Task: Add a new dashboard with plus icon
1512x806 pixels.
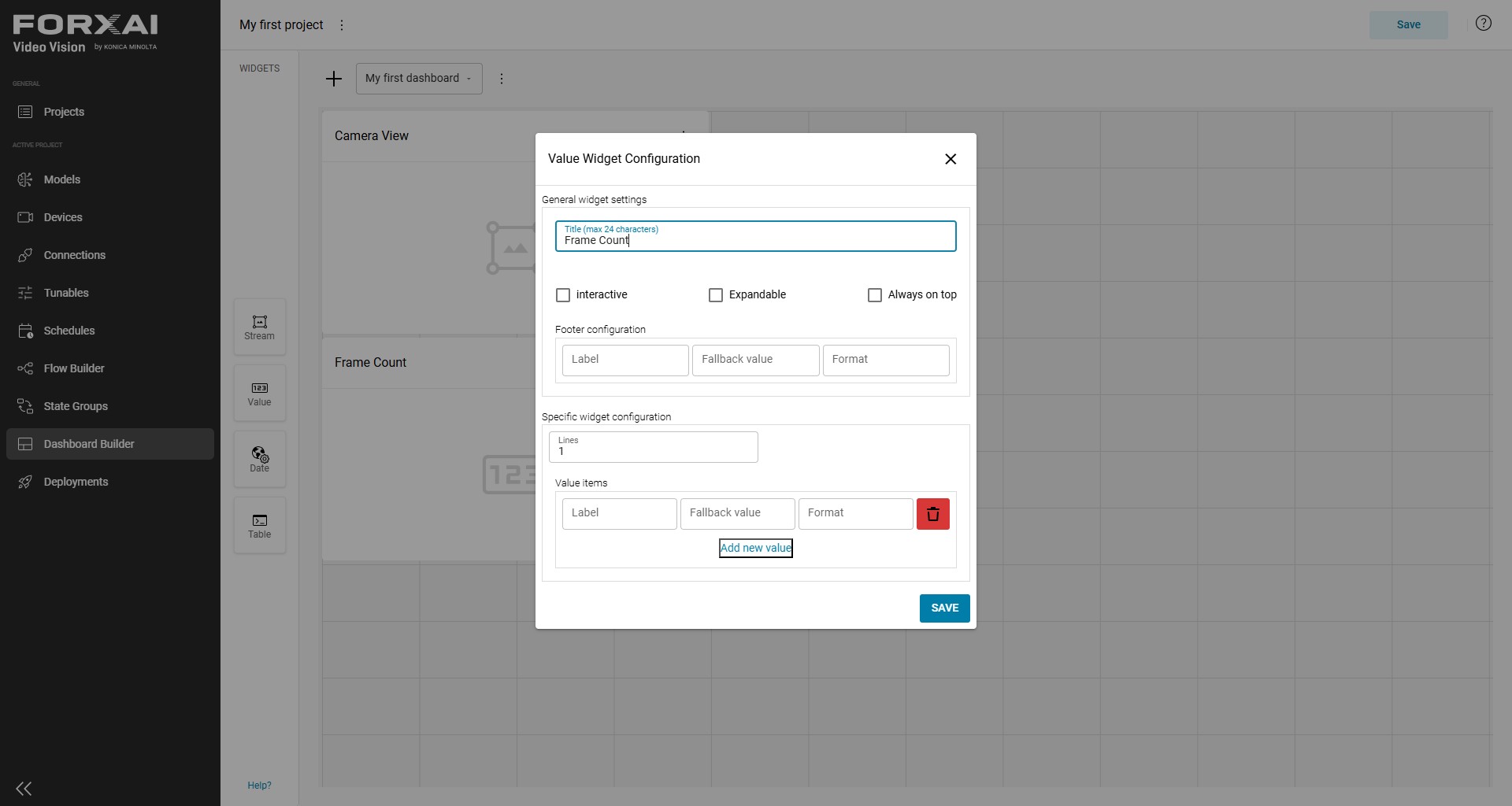Action: point(334,79)
